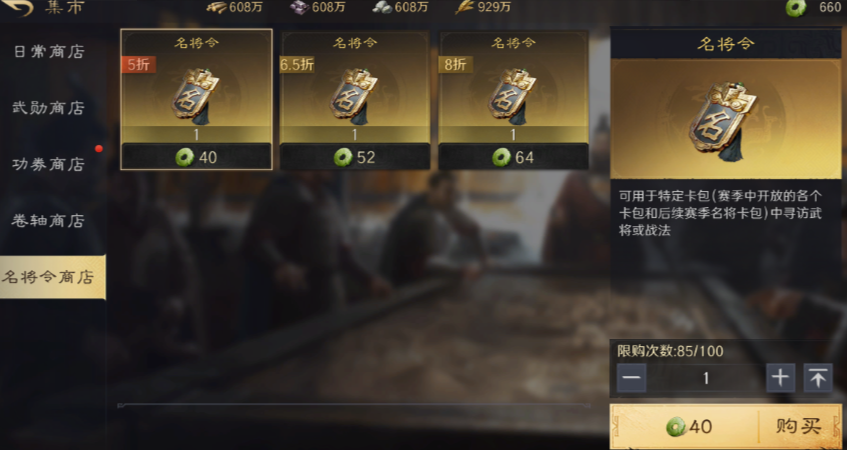Select the 5折 名将令 token card

[197, 99]
